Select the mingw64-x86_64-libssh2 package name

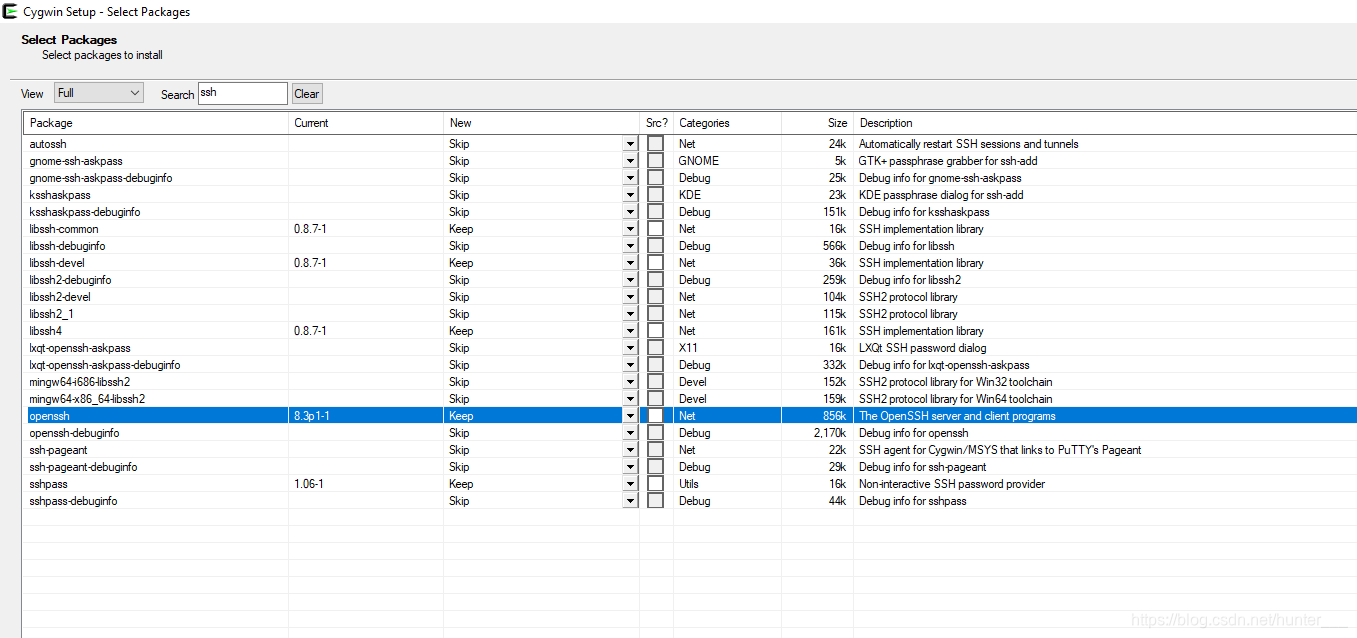click(87, 399)
